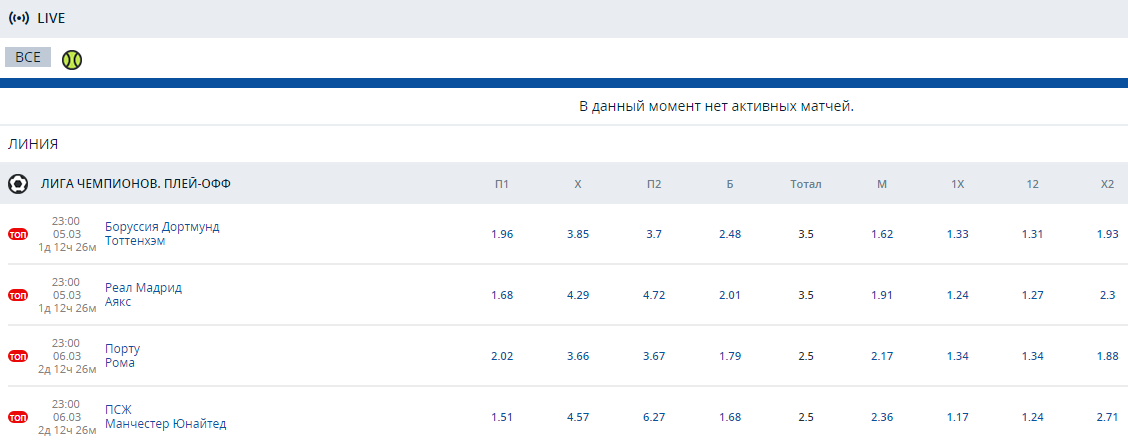Click the TOP badge beside ПСЖ match
Screen dimensions: 1128x446
coord(17,417)
